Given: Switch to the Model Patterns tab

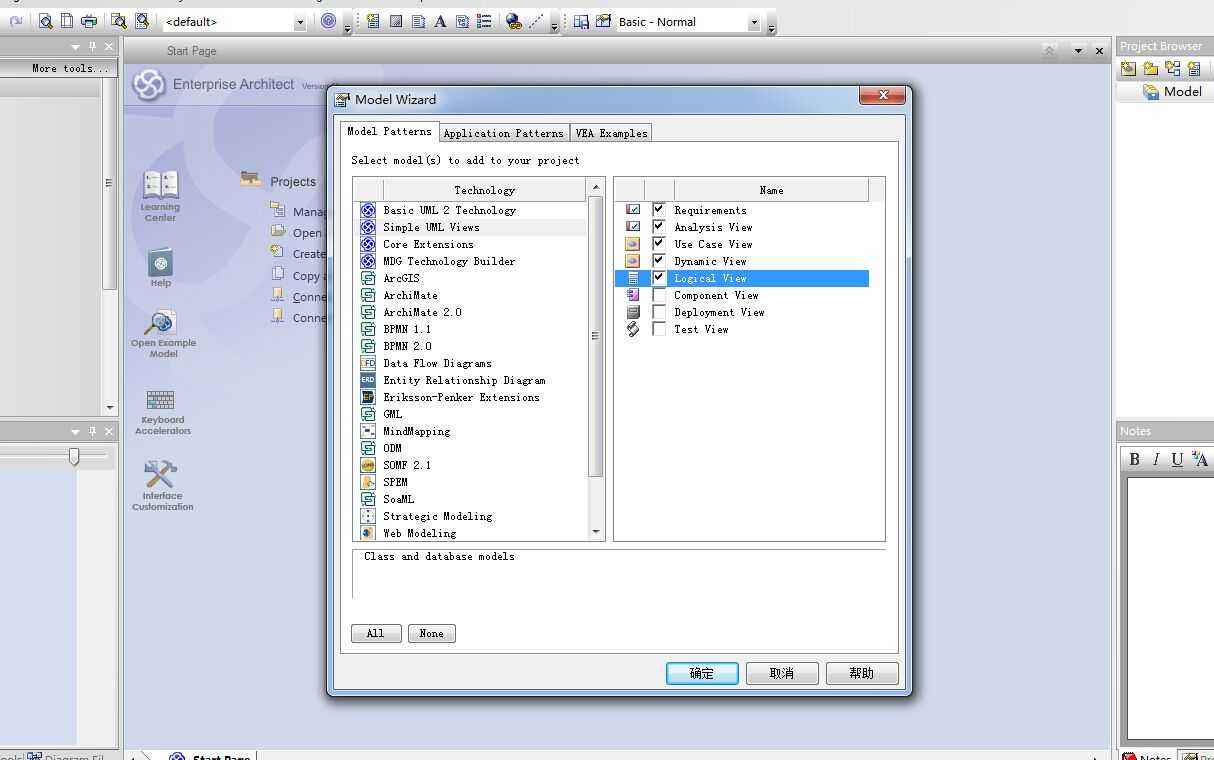Looking at the screenshot, I should pyautogui.click(x=389, y=131).
